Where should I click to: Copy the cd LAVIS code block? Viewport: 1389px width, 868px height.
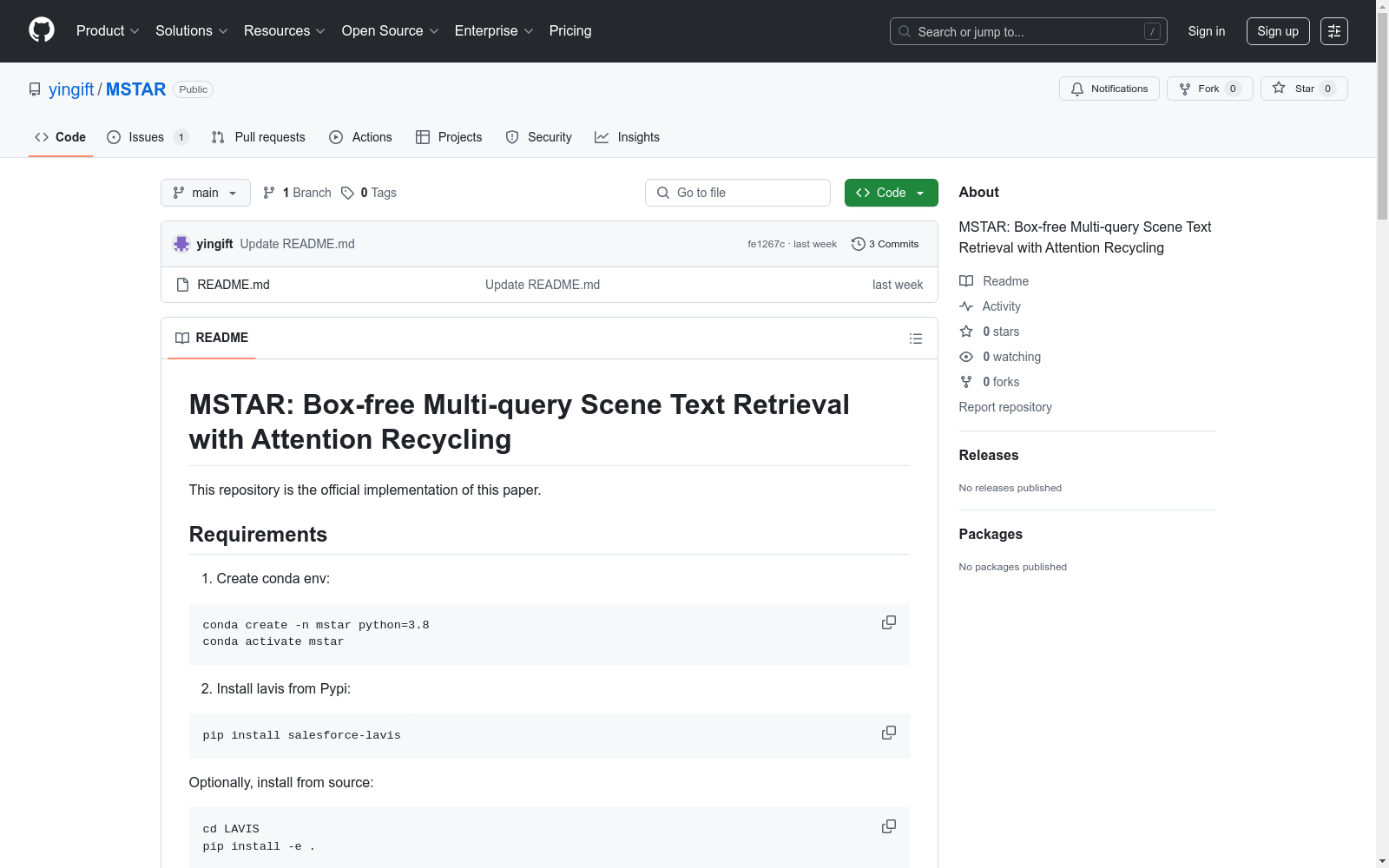[x=889, y=826]
